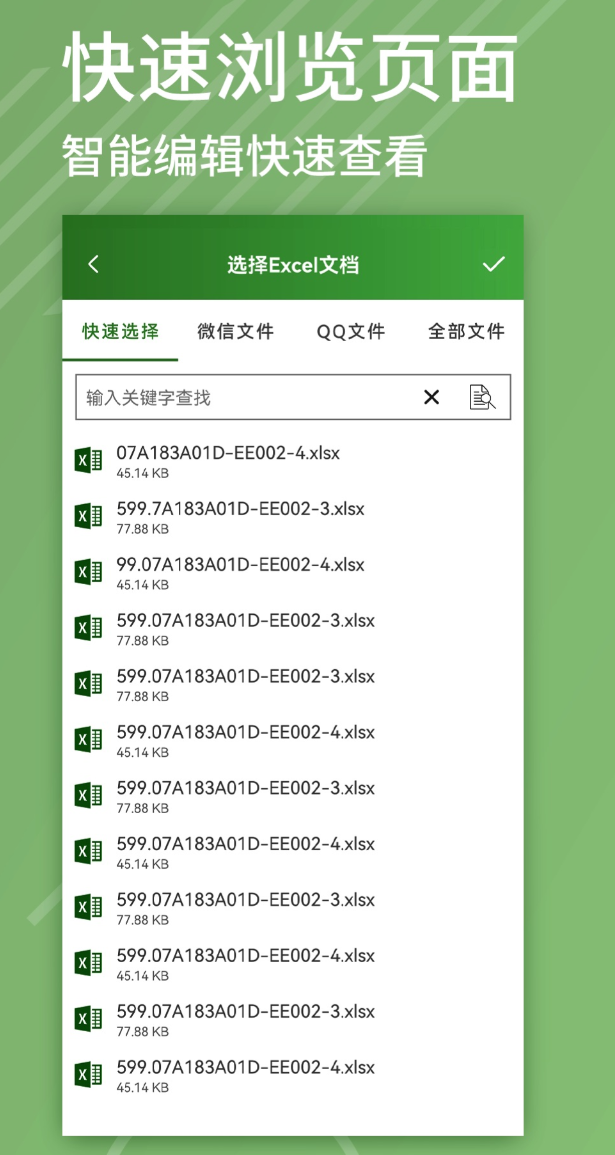Switch to the 快速选择 tab
This screenshot has width=615, height=1155.
[x=120, y=331]
